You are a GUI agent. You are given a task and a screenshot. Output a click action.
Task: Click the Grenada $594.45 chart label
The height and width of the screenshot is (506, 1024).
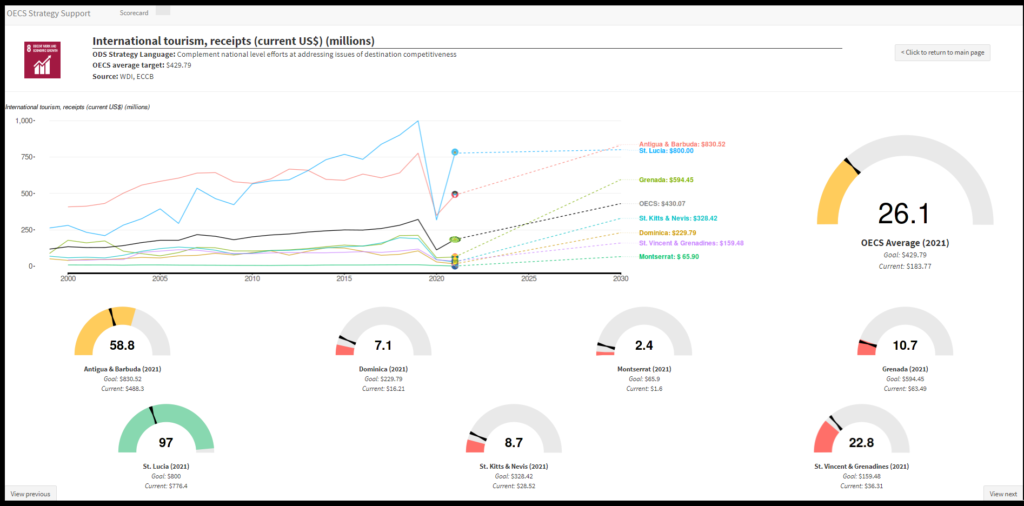(x=665, y=180)
